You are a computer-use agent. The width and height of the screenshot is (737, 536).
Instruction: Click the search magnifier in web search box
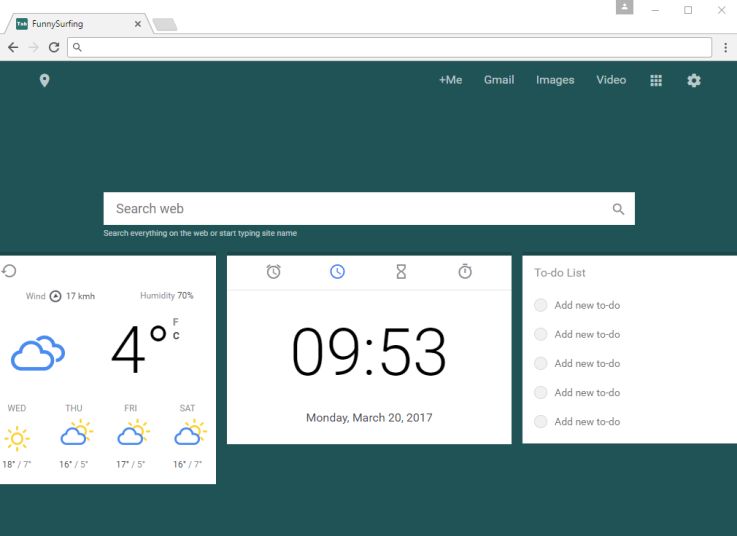click(618, 209)
